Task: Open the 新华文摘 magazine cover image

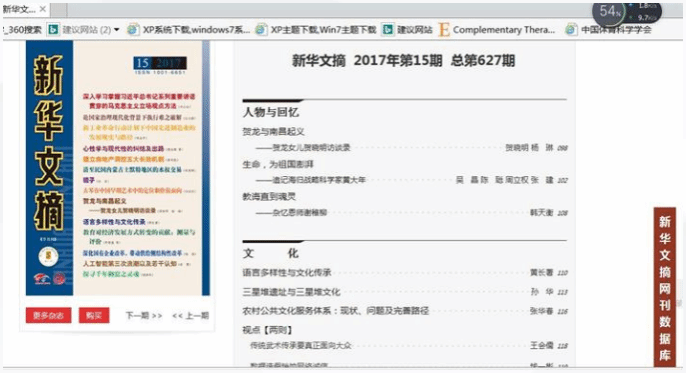Action: [118, 168]
